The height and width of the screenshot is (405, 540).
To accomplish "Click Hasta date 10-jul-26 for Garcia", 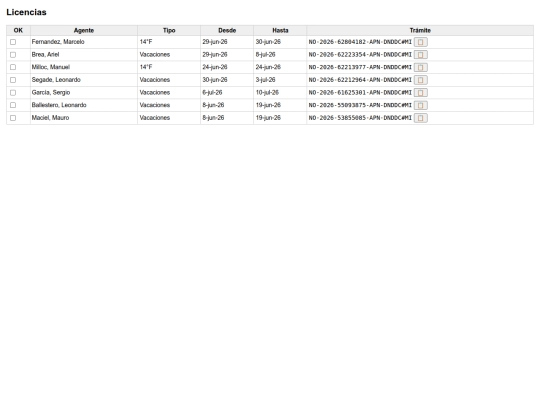I will [267, 92].
